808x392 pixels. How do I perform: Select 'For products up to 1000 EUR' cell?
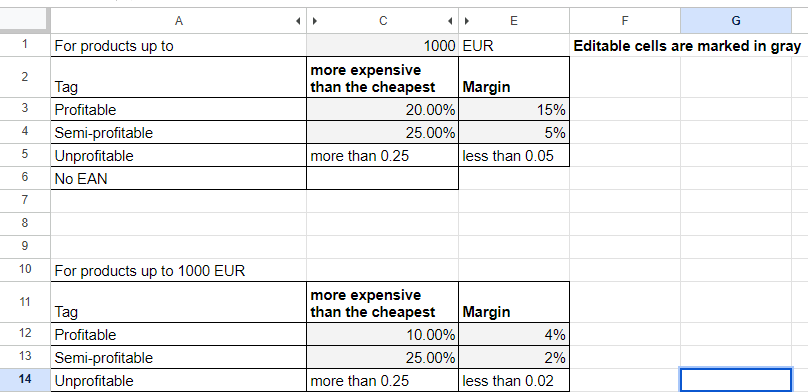point(178,270)
